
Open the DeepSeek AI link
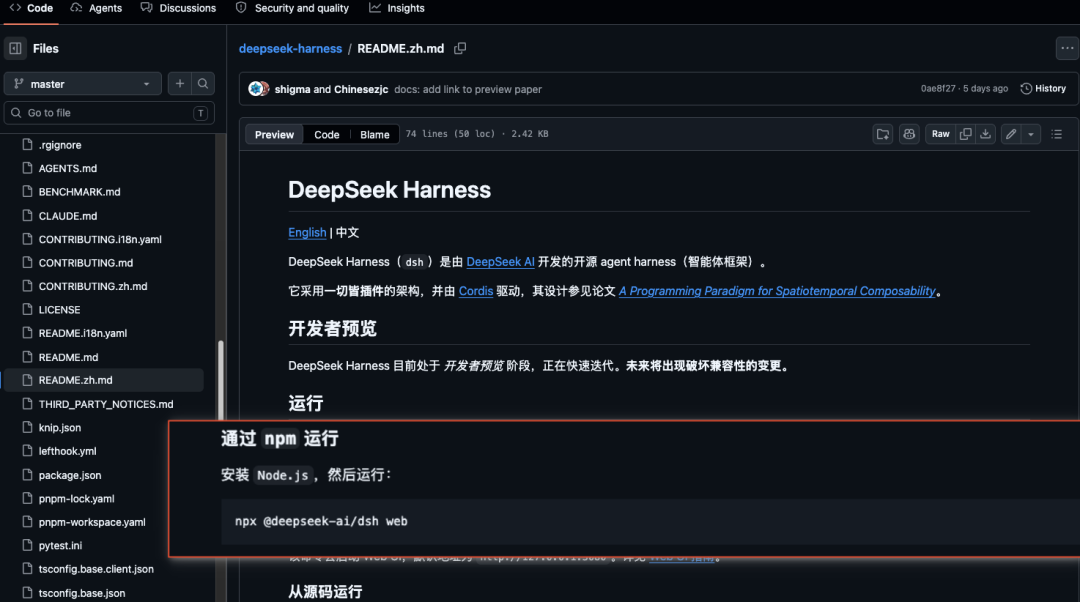(x=500, y=262)
